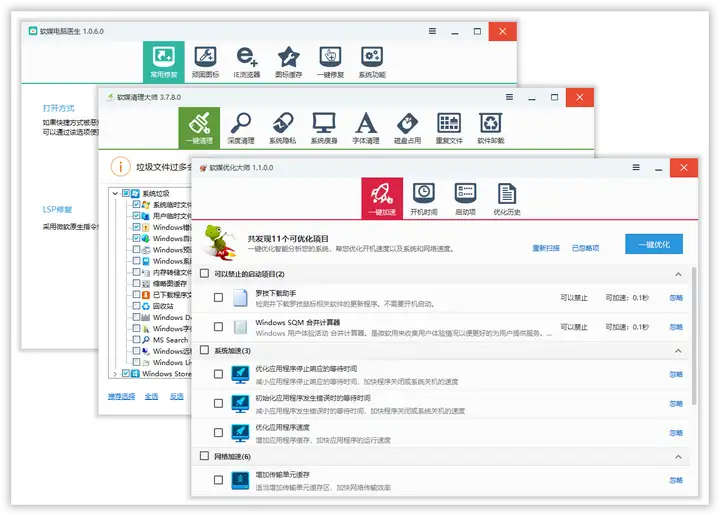Click 忽略 link for 增加传输单元缓存

click(x=676, y=480)
